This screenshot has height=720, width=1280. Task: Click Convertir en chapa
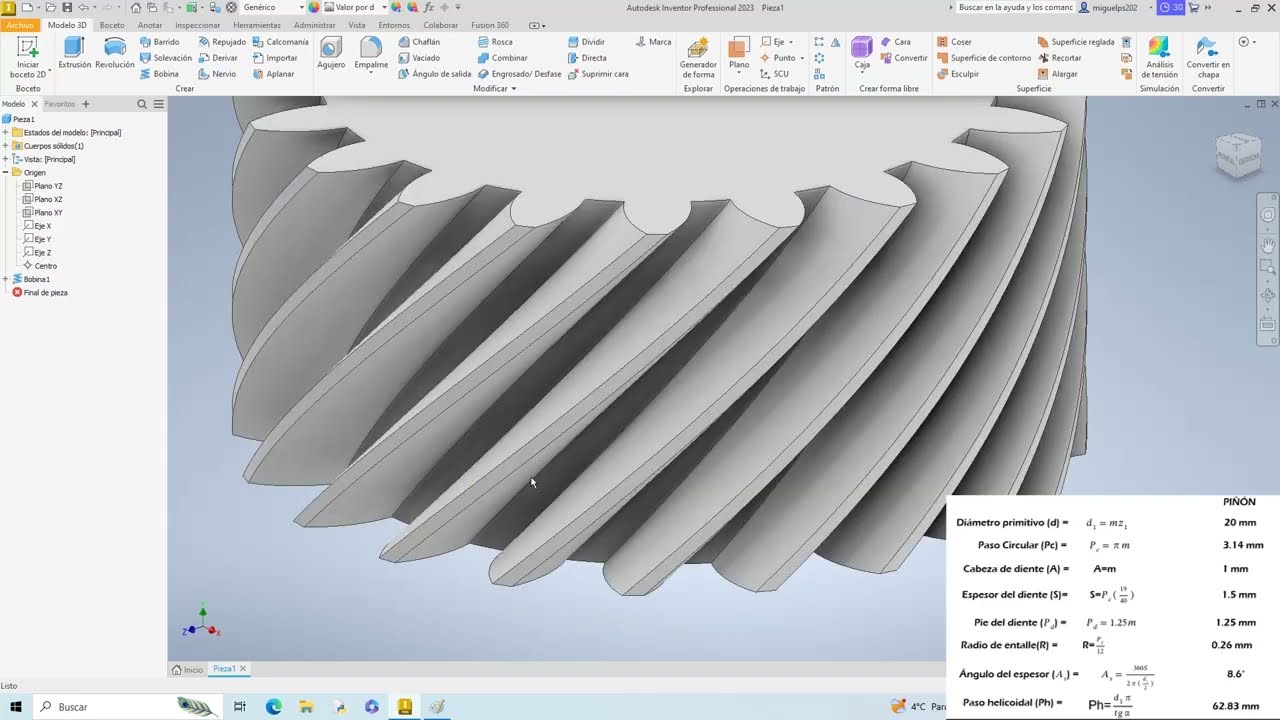pyautogui.click(x=1208, y=58)
